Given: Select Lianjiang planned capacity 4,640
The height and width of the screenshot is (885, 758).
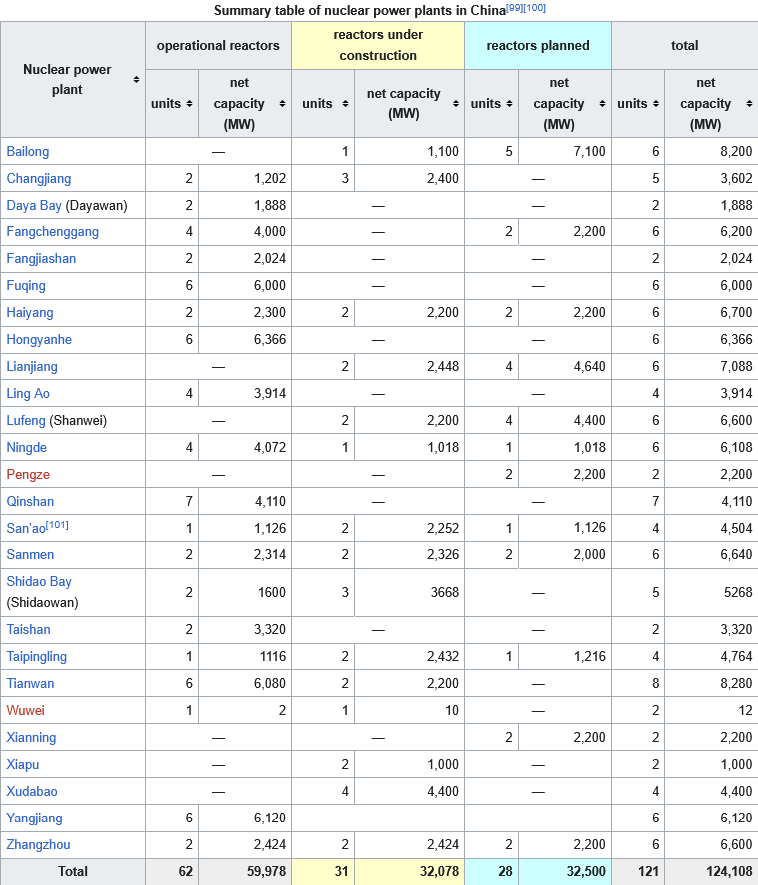Looking at the screenshot, I should click(x=589, y=366).
